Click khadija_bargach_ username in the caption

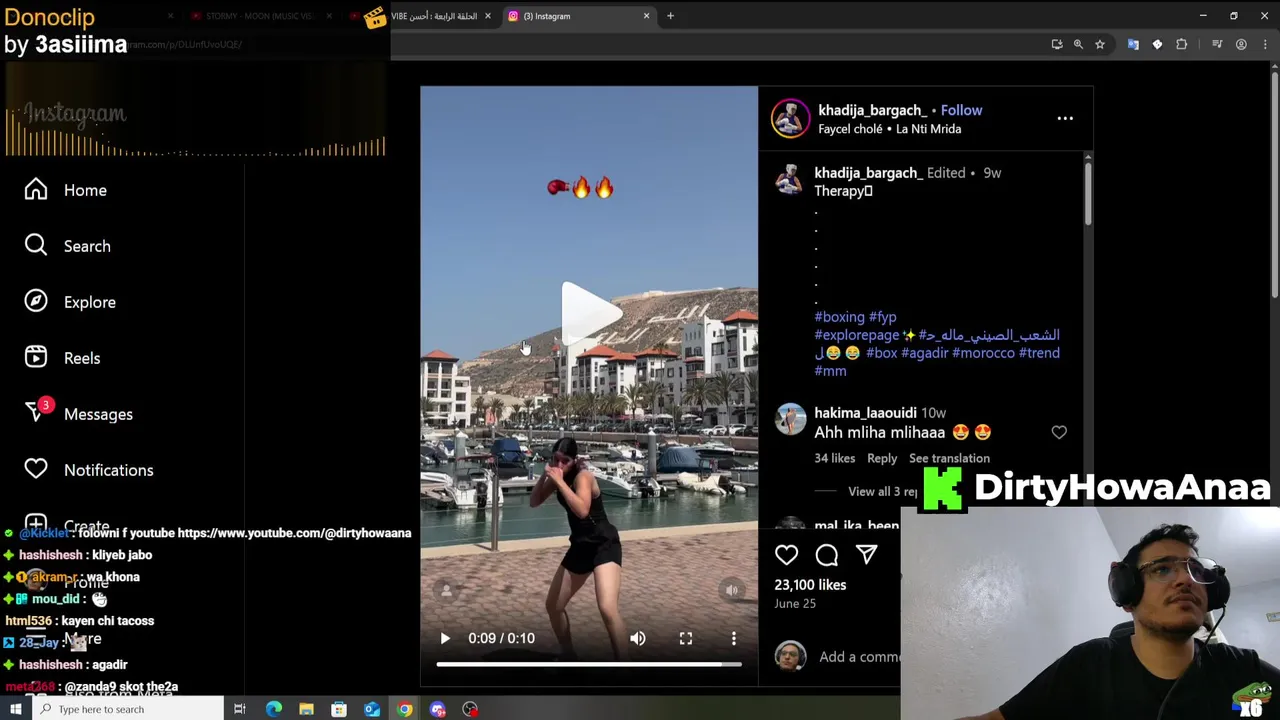click(868, 173)
